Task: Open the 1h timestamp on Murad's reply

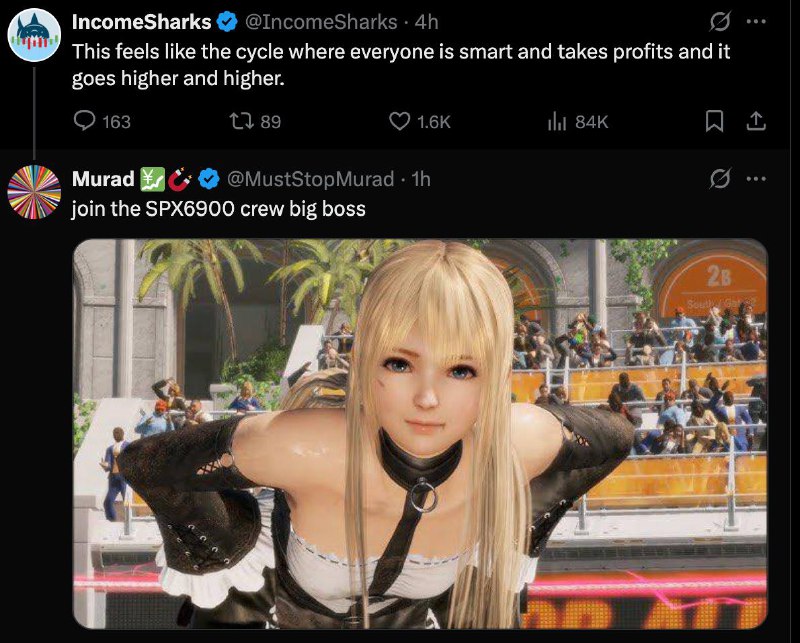Action: click(x=421, y=179)
